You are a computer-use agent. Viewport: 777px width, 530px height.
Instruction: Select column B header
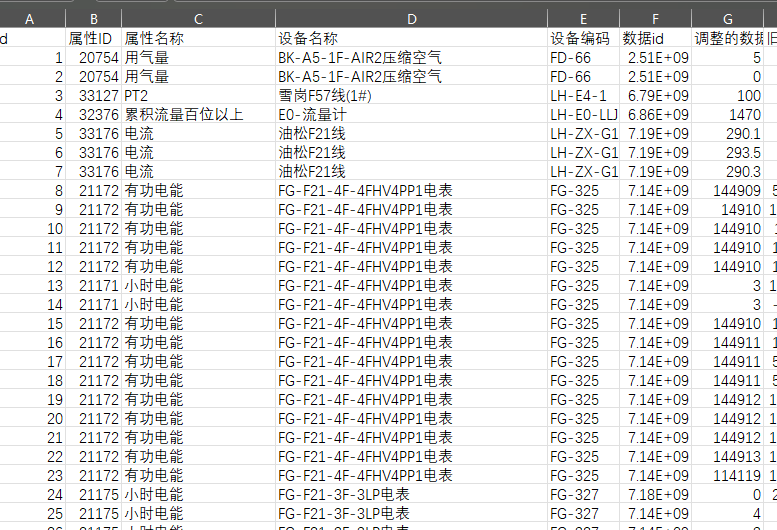click(x=93, y=19)
